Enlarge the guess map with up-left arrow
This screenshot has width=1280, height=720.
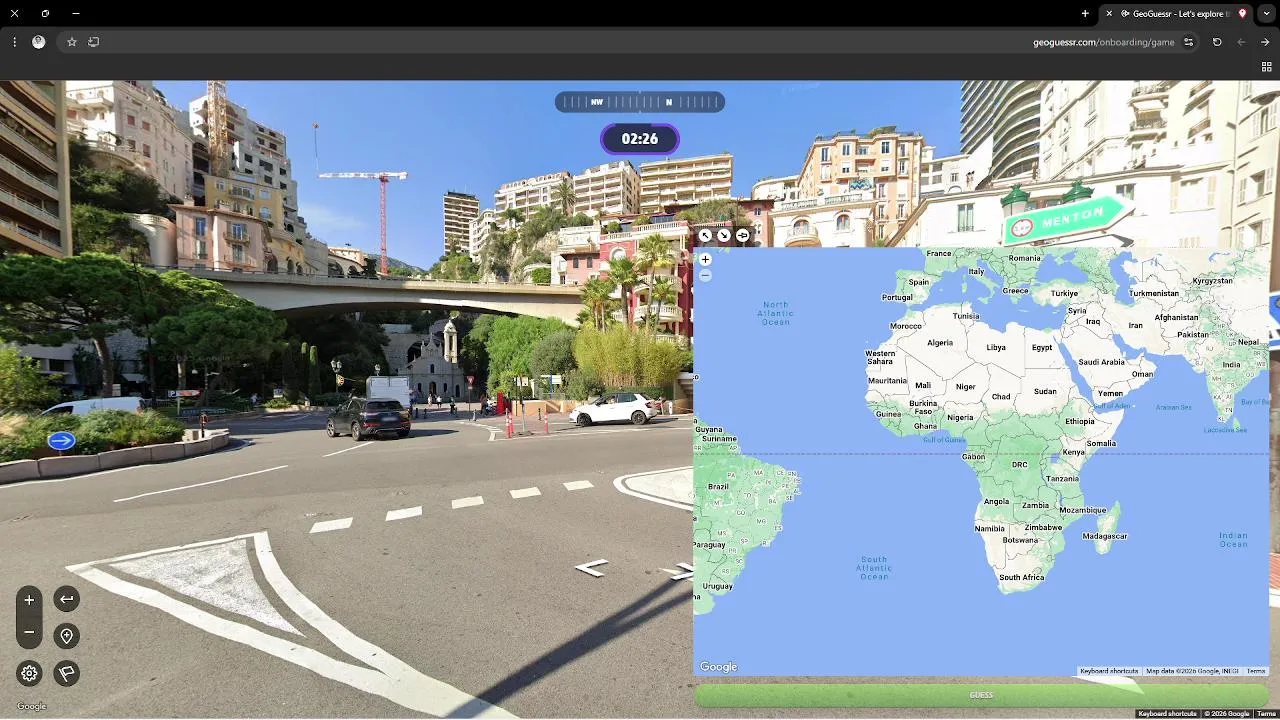(x=705, y=235)
